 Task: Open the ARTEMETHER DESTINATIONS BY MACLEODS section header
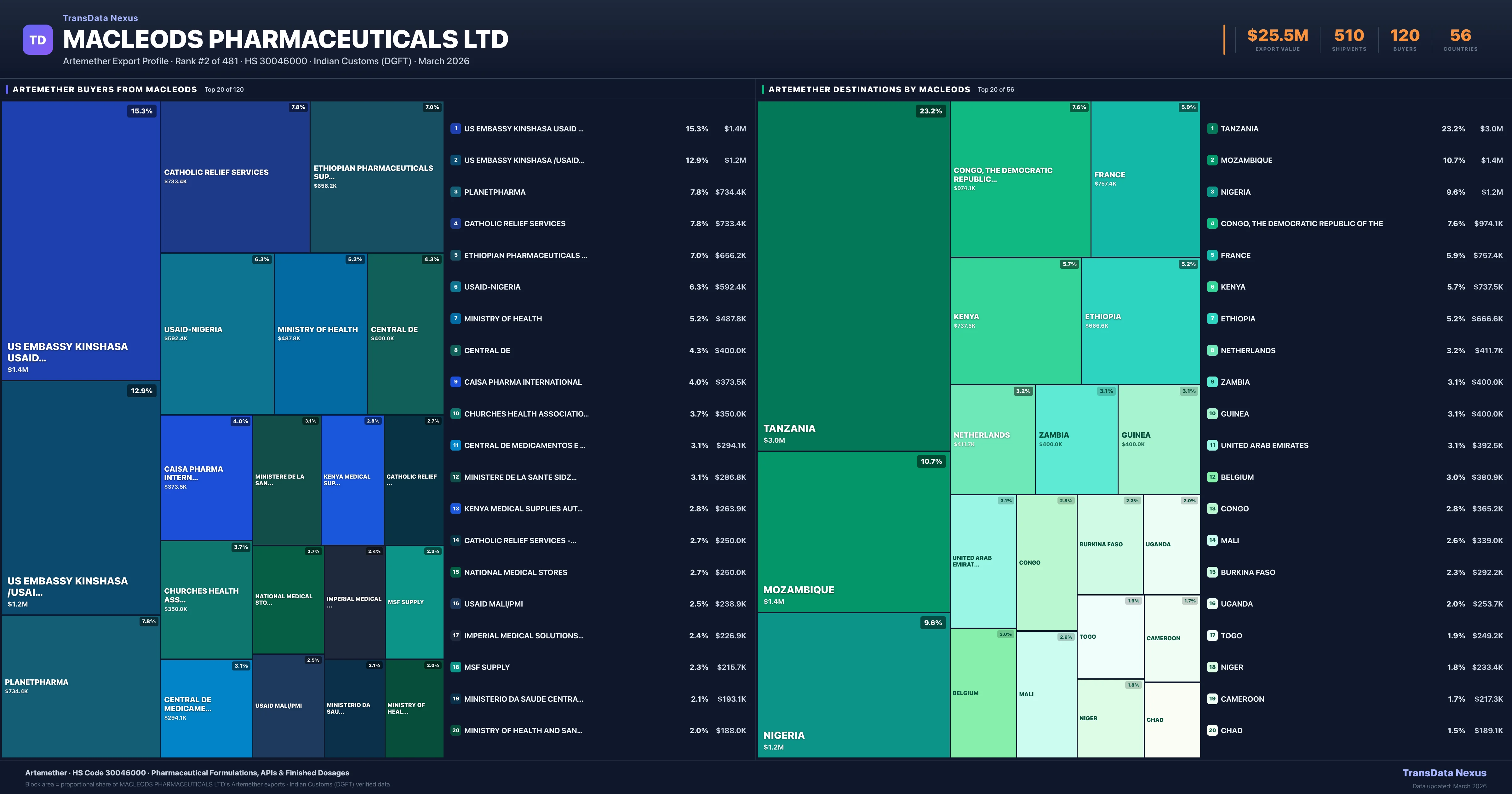pos(869,89)
